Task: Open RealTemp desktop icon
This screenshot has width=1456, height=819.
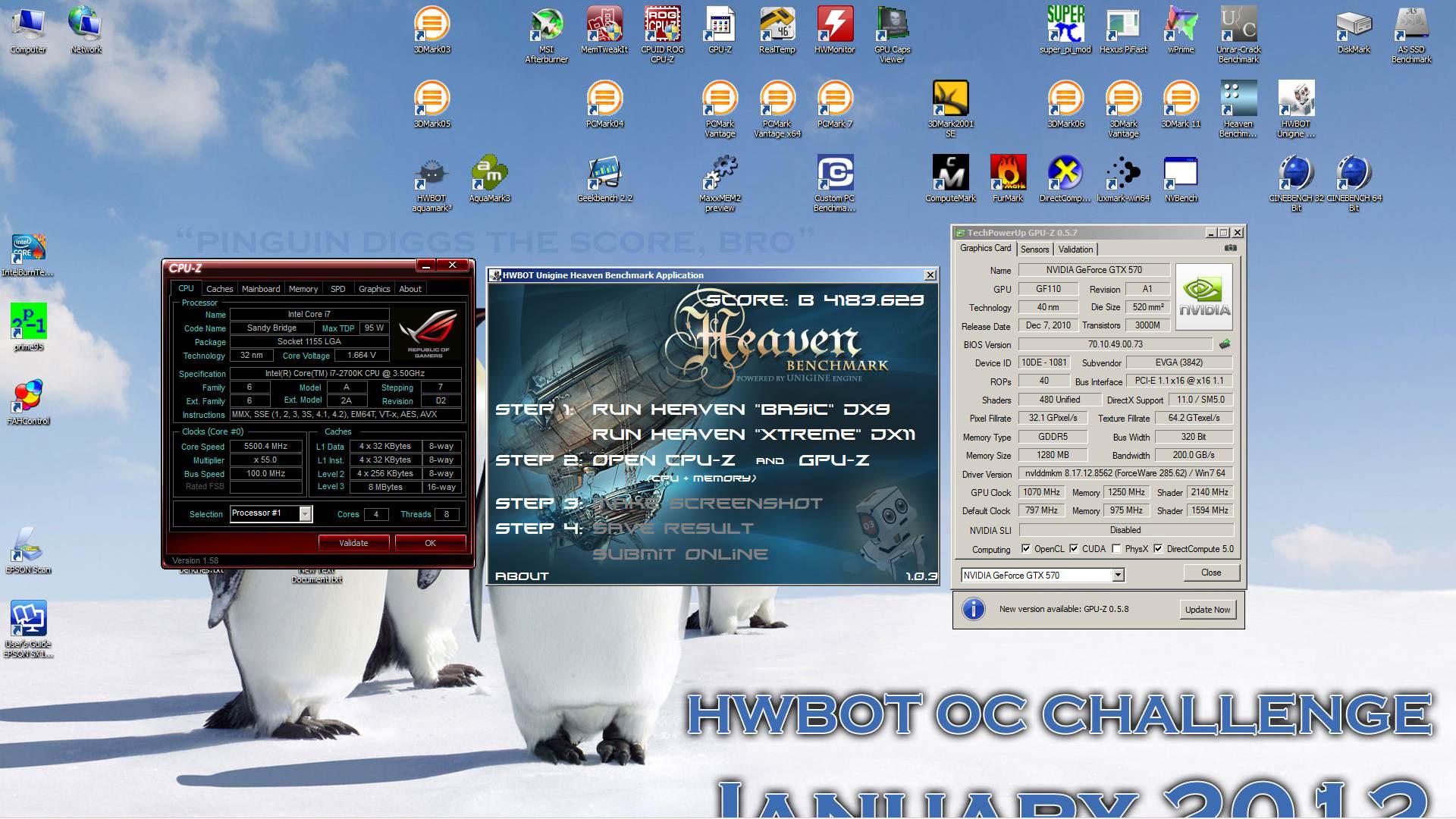Action: 777,29
